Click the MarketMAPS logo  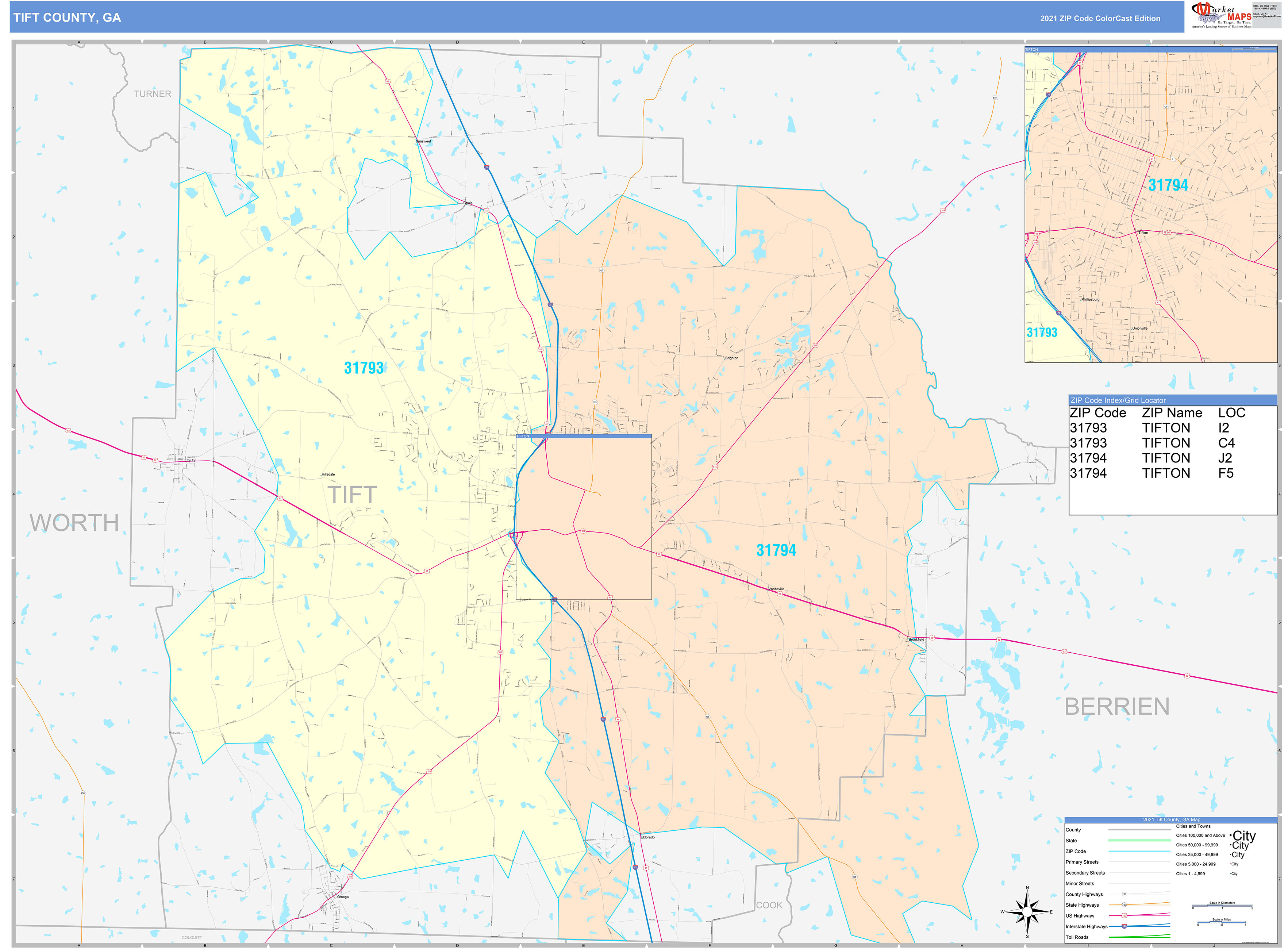[1221, 15]
